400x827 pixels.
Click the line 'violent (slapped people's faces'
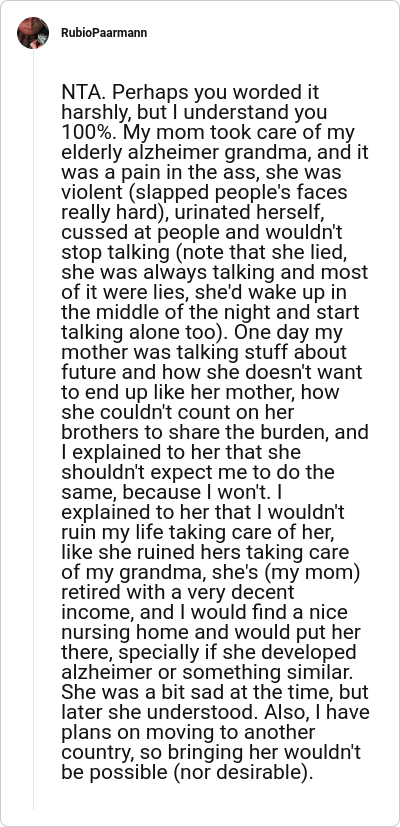204,193
